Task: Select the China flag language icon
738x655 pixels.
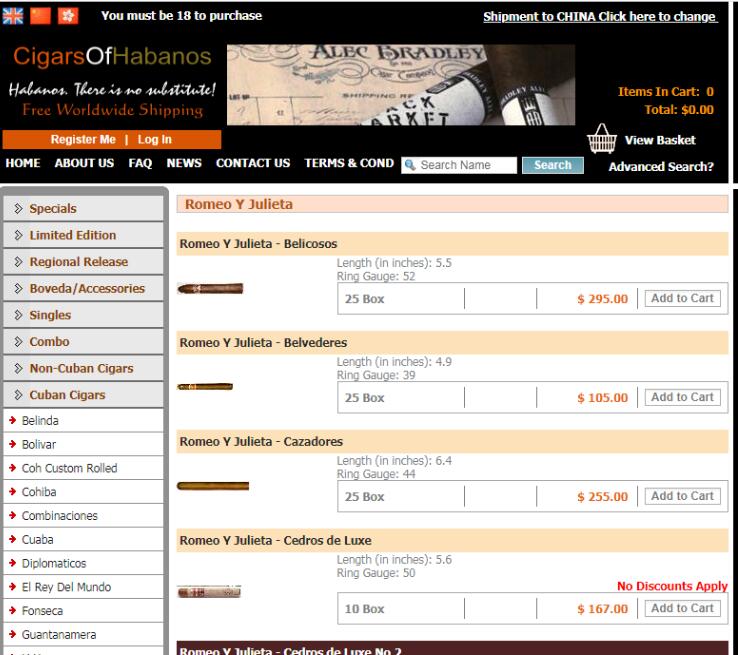Action: [x=40, y=16]
